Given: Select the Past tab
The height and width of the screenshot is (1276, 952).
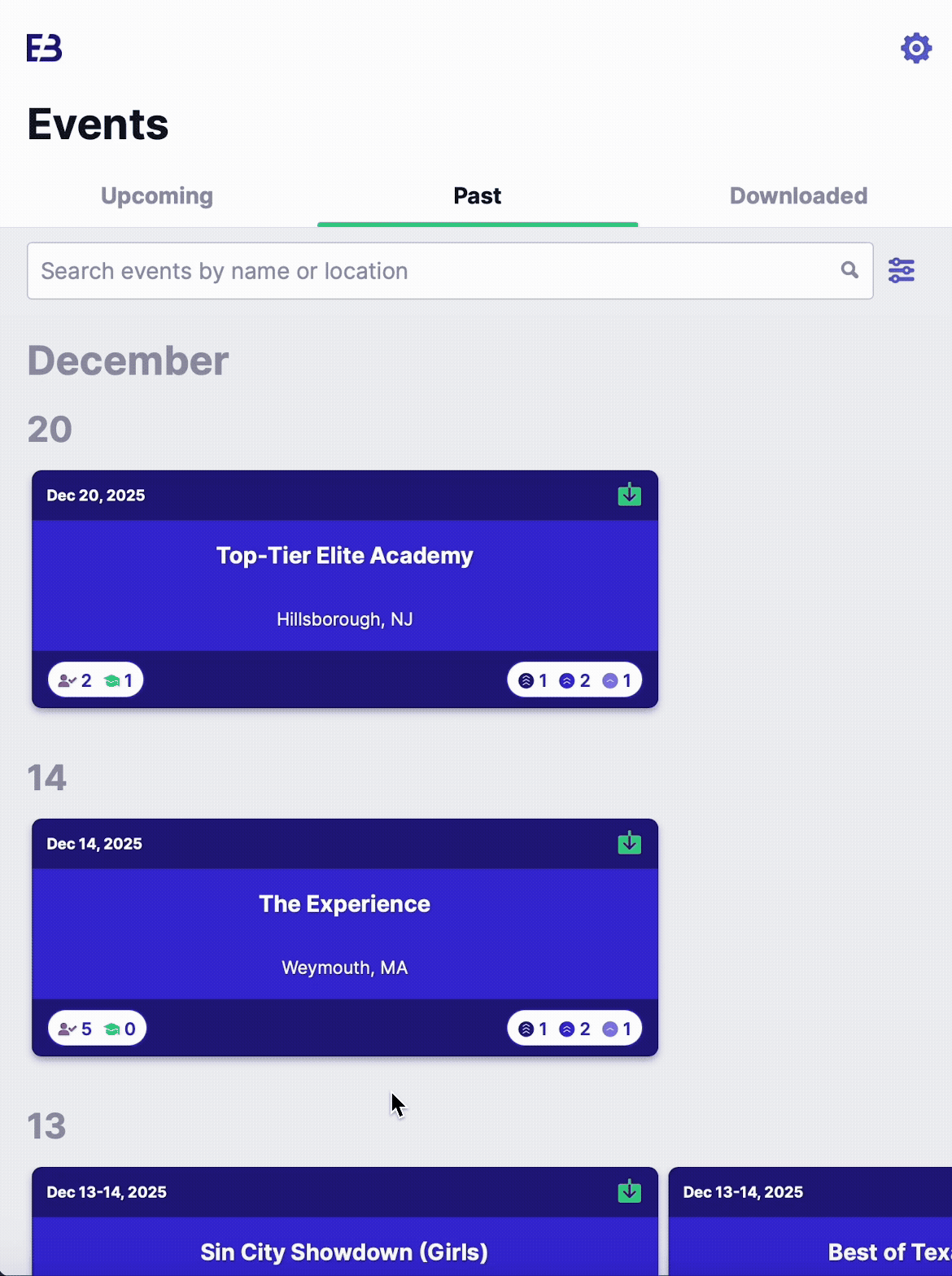Looking at the screenshot, I should click(477, 195).
